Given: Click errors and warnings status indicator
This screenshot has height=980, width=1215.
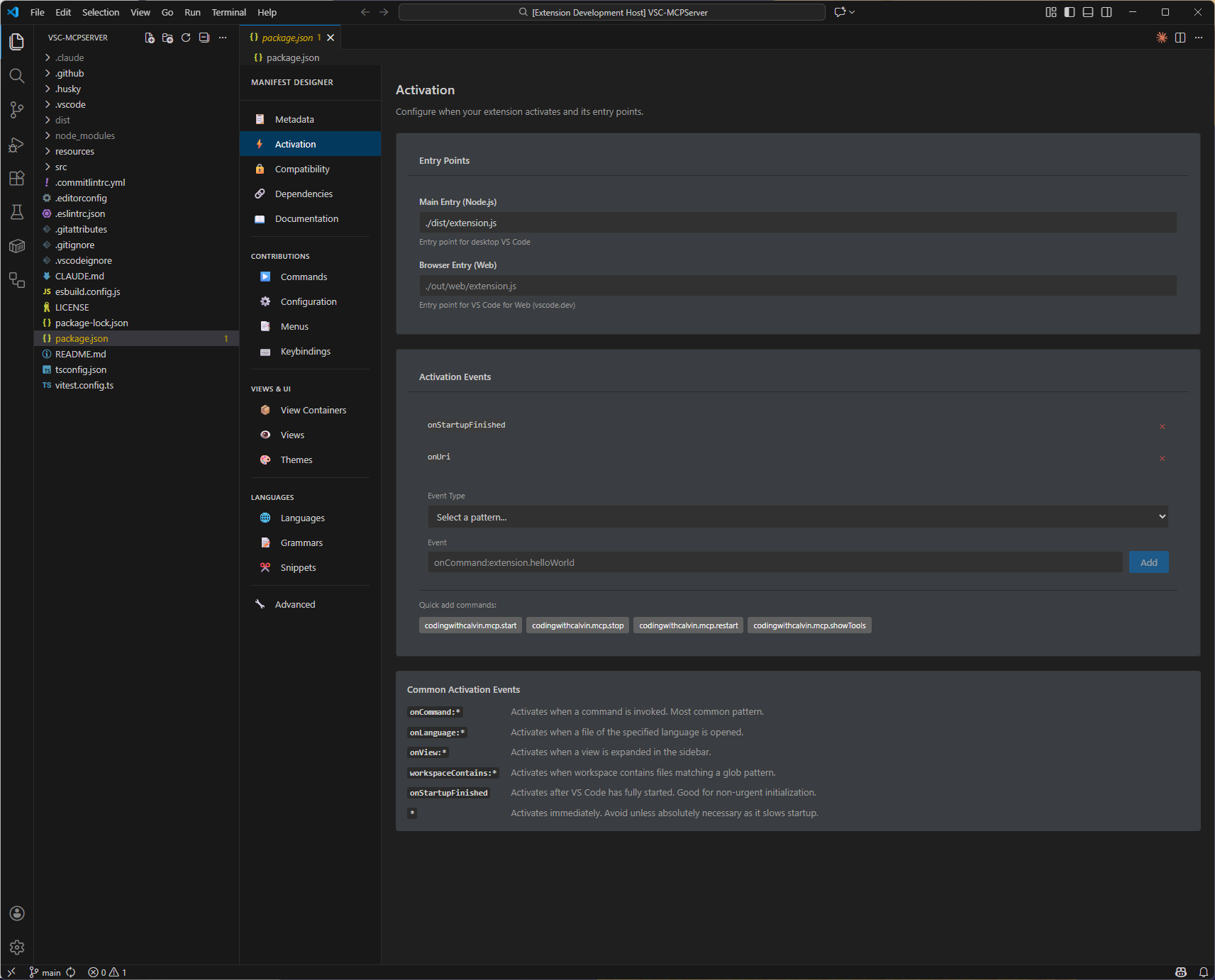Looking at the screenshot, I should coord(107,972).
